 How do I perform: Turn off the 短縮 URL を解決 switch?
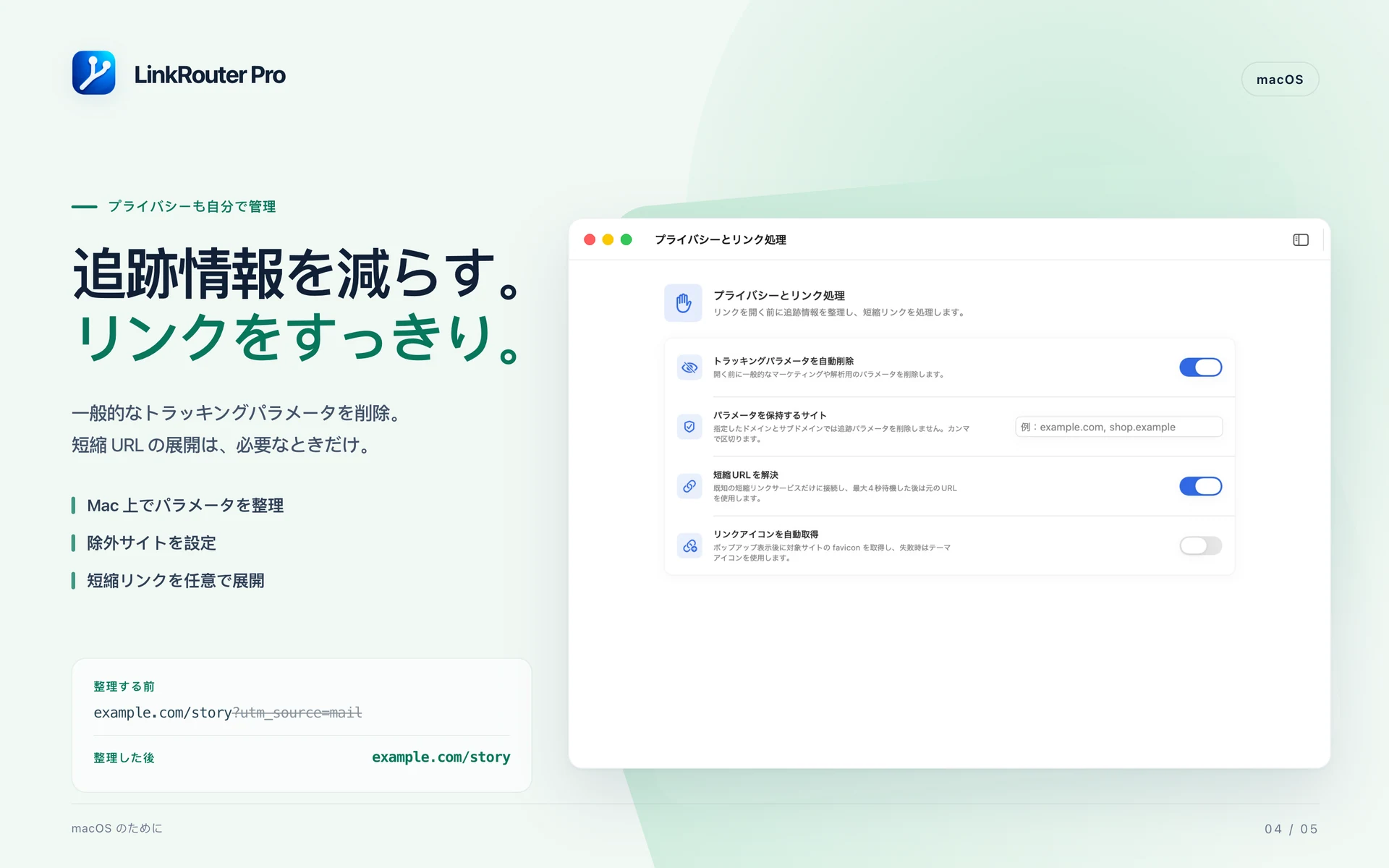coord(1200,486)
